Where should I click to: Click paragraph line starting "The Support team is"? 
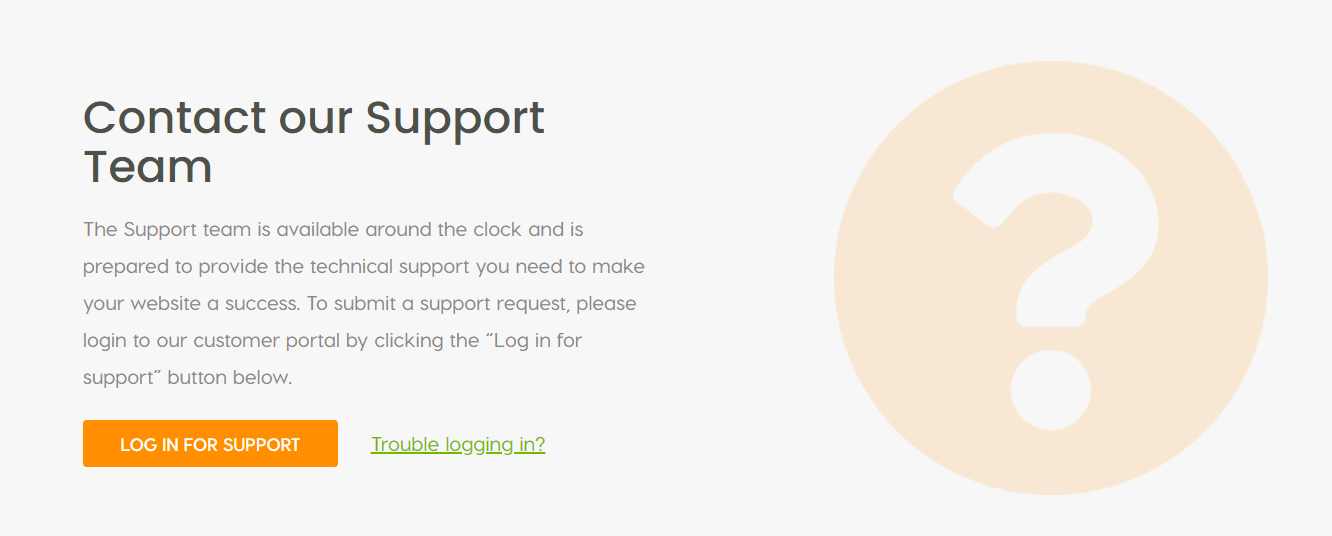click(333, 229)
